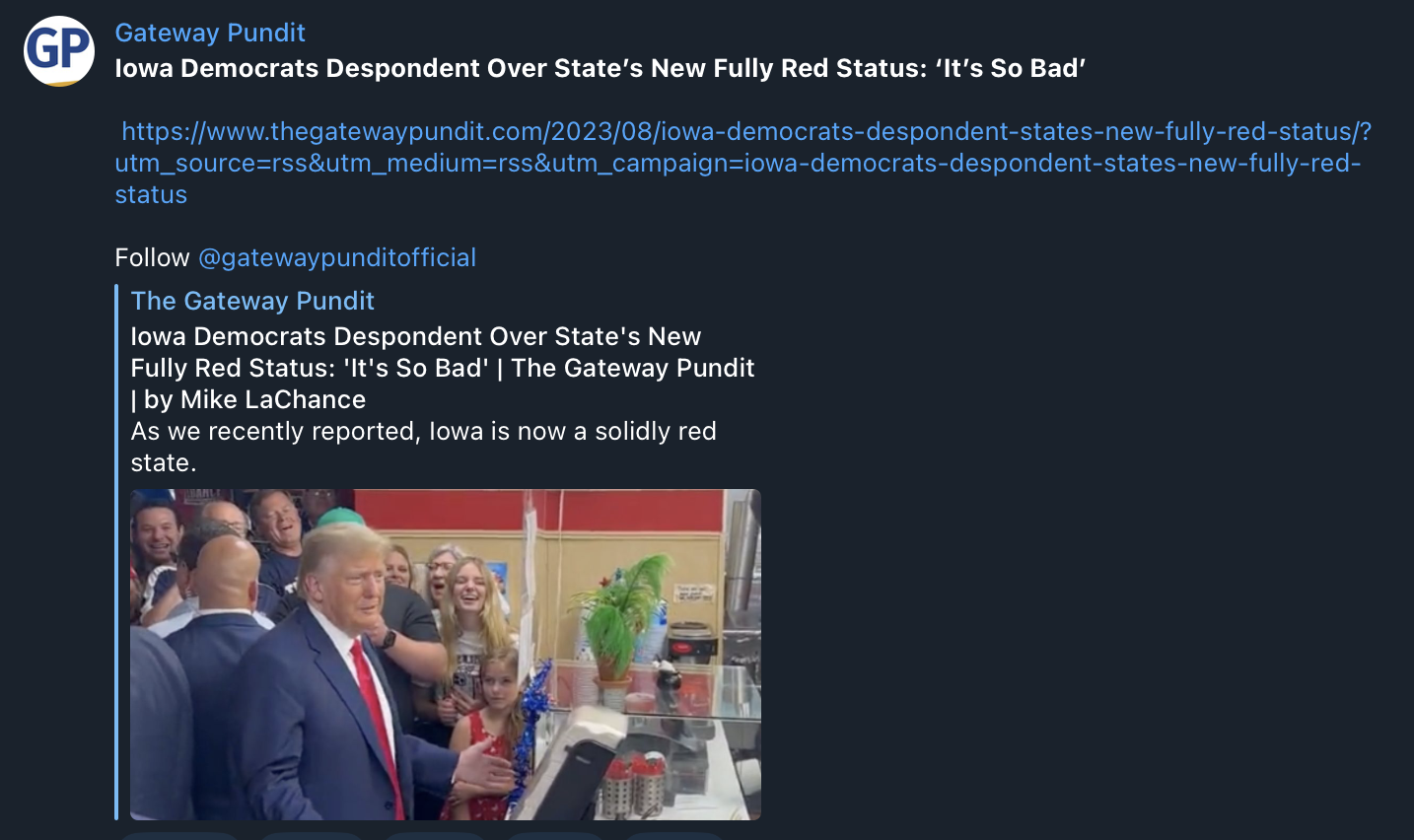Select the 'Follow' text before the mention

point(152,257)
